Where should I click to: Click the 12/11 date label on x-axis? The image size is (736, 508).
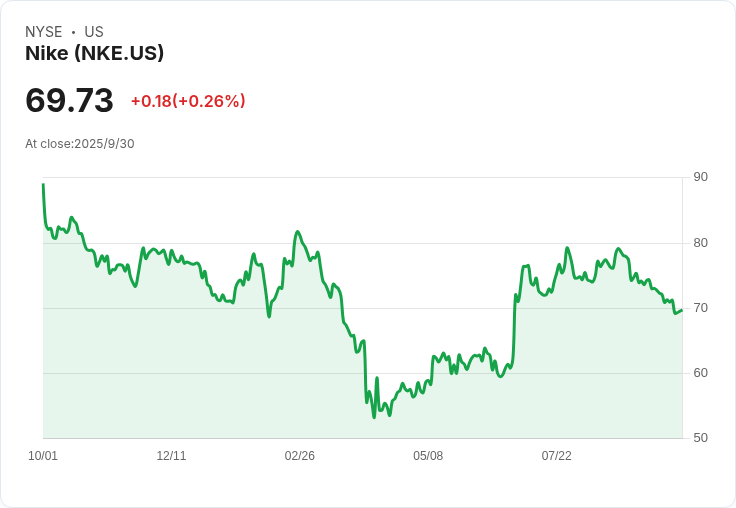point(171,456)
